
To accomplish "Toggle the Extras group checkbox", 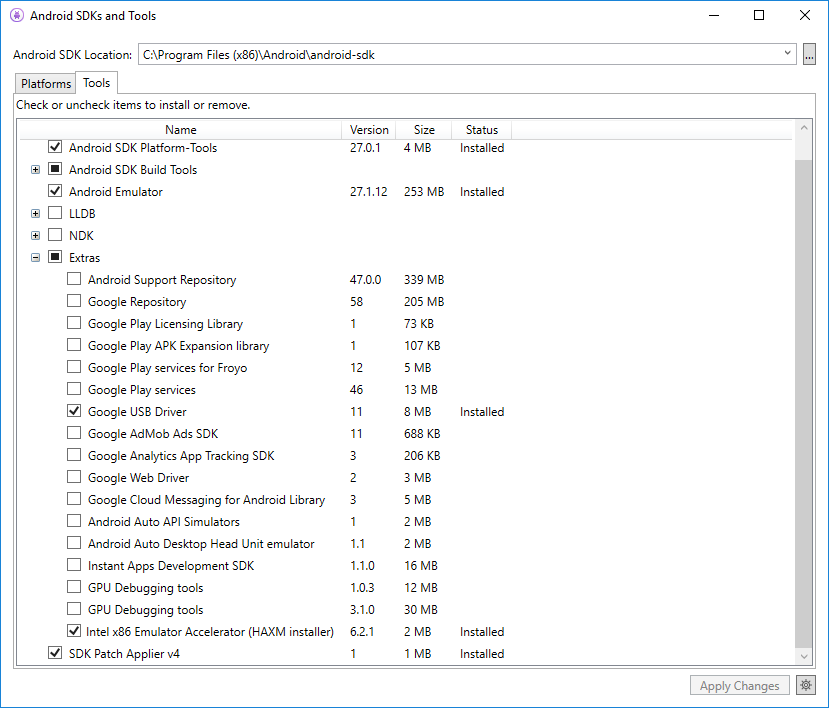I will coord(55,256).
